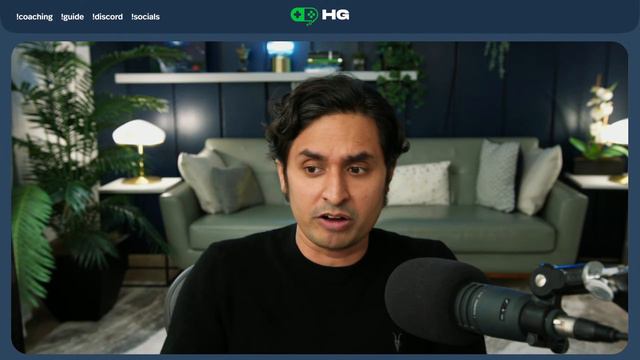Click the !guide command text
This screenshot has width=640, height=360.
(x=72, y=17)
